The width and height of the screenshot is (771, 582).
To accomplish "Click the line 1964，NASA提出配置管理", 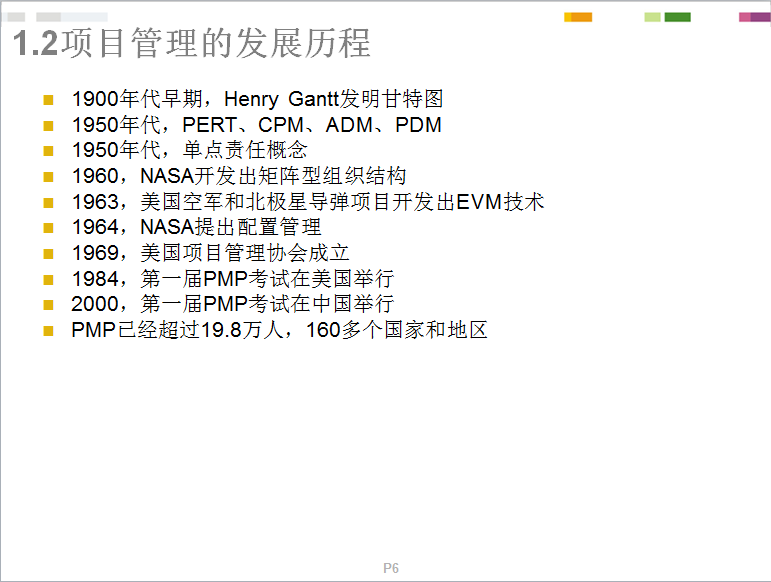I will [x=197, y=227].
